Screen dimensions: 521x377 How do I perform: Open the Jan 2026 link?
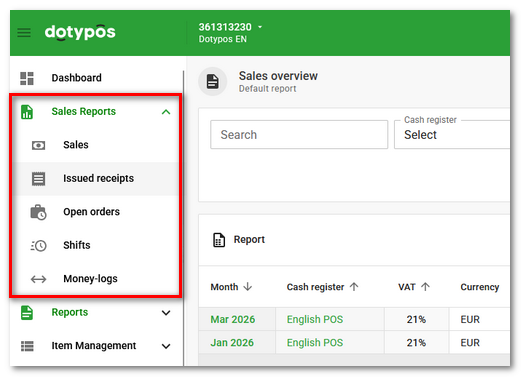click(232, 343)
